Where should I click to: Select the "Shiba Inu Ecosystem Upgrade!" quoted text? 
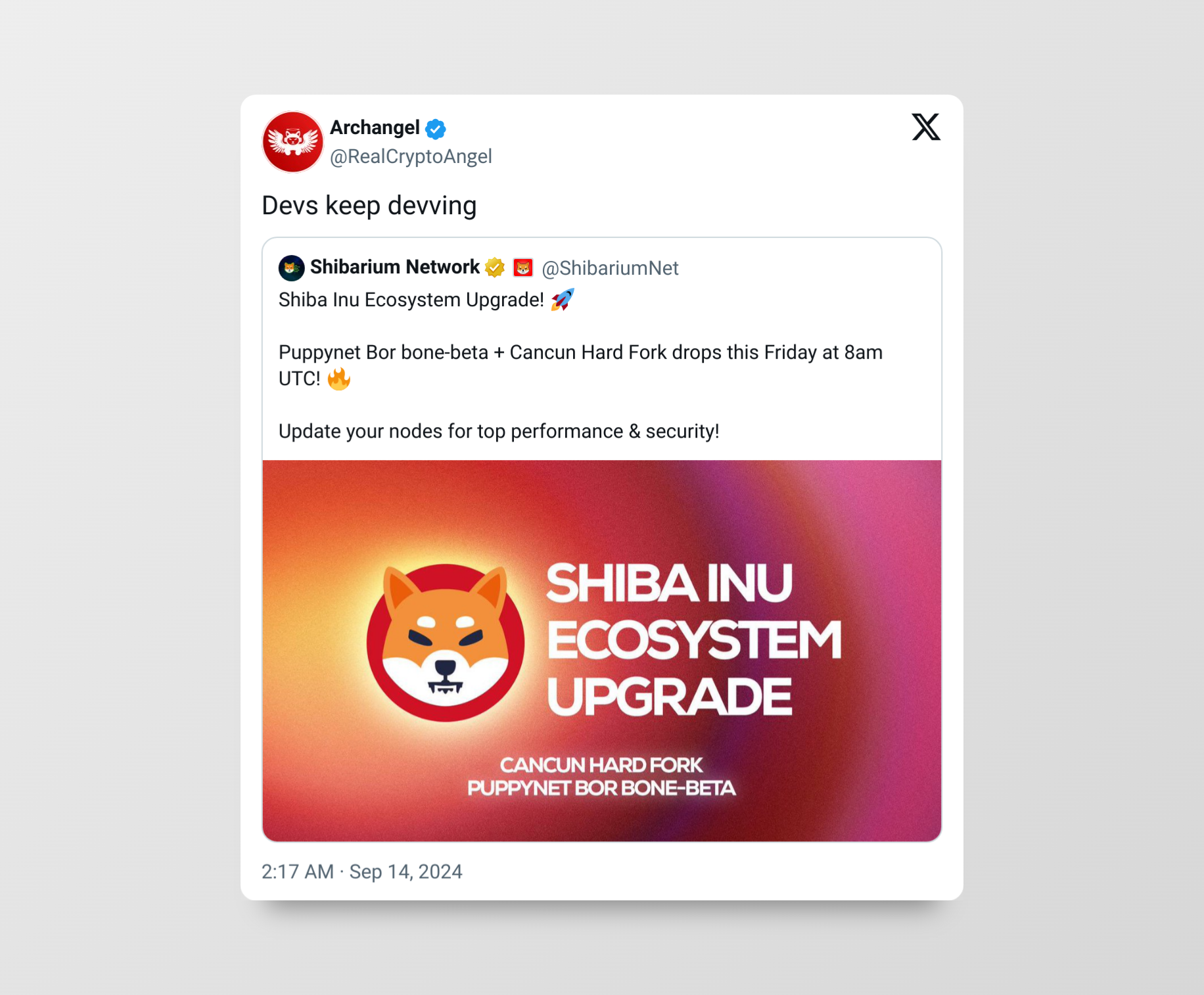tap(411, 300)
